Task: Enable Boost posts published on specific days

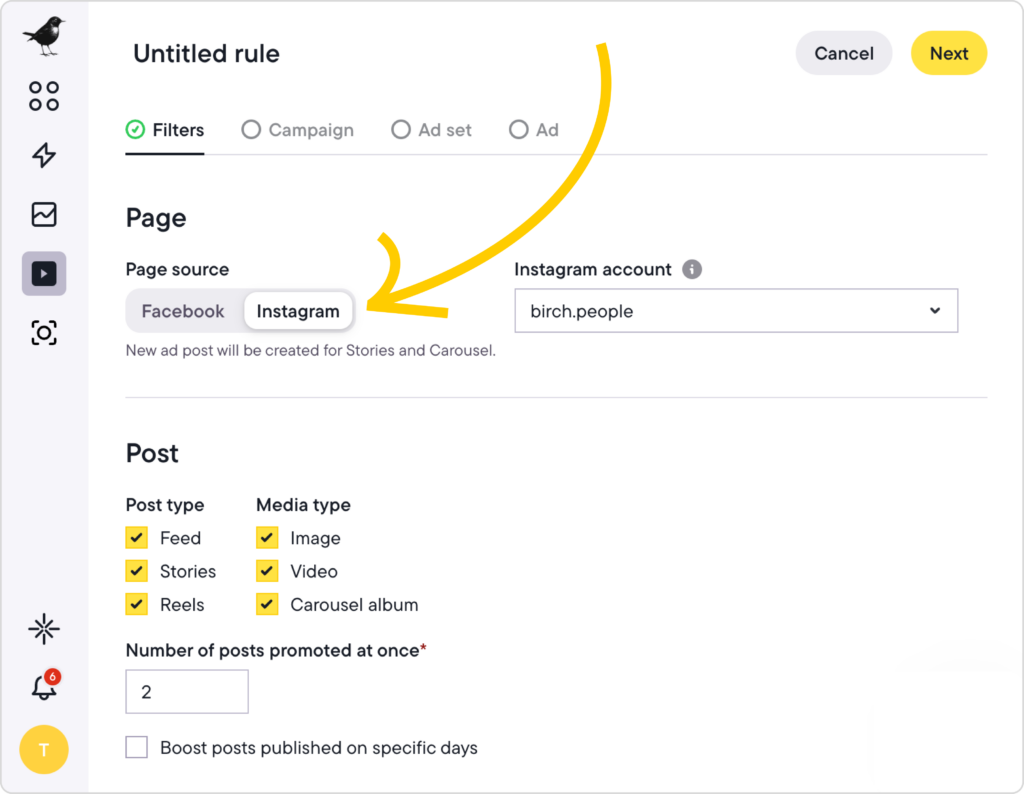Action: tap(136, 747)
